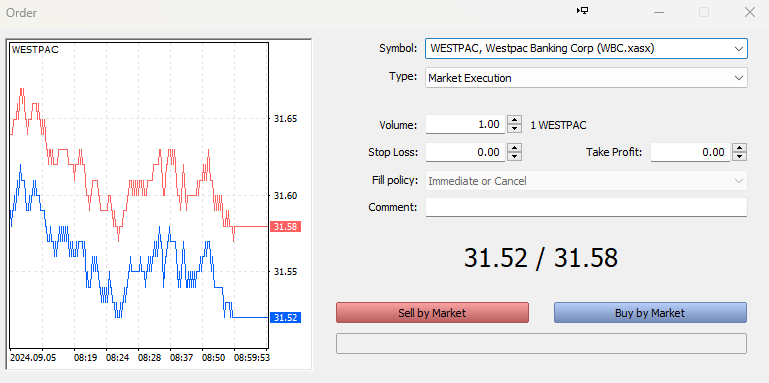
Task: Increase Volume with the up spinner arrow
Action: click(x=513, y=120)
